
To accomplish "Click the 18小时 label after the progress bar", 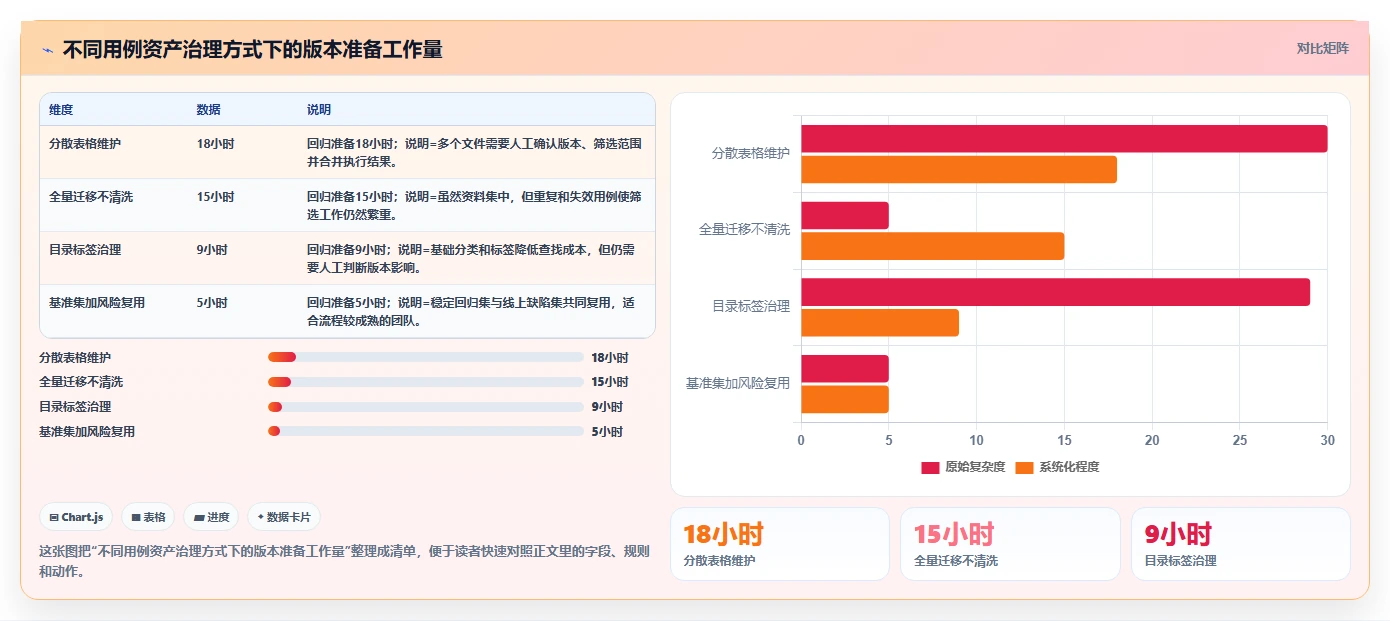I will (x=610, y=357).
